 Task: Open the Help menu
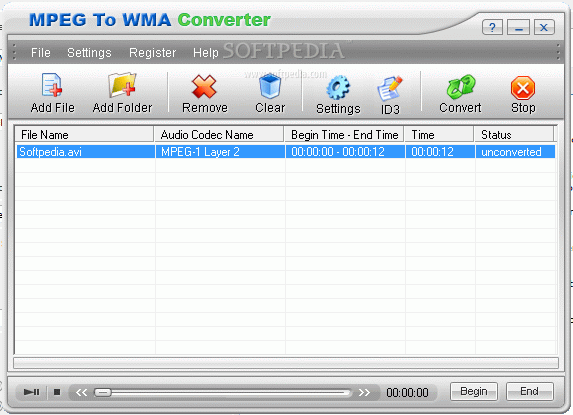[206, 53]
